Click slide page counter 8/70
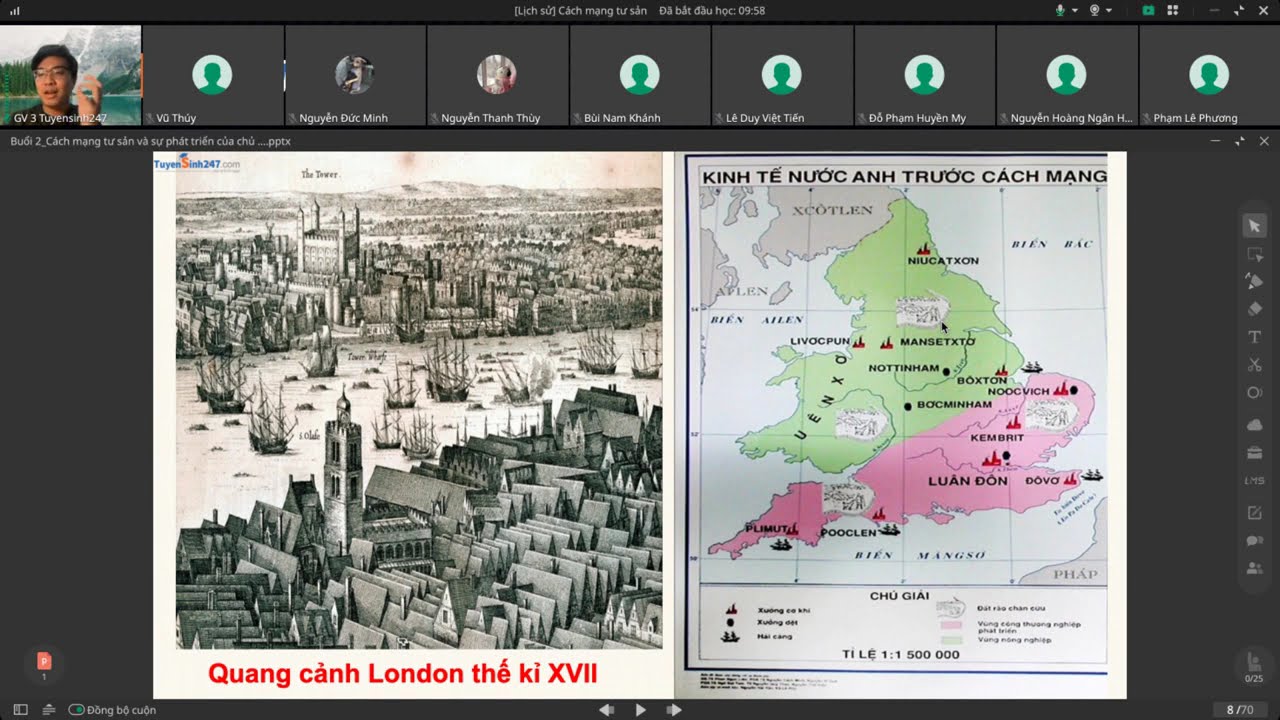This screenshot has width=1280, height=720. click(1240, 709)
